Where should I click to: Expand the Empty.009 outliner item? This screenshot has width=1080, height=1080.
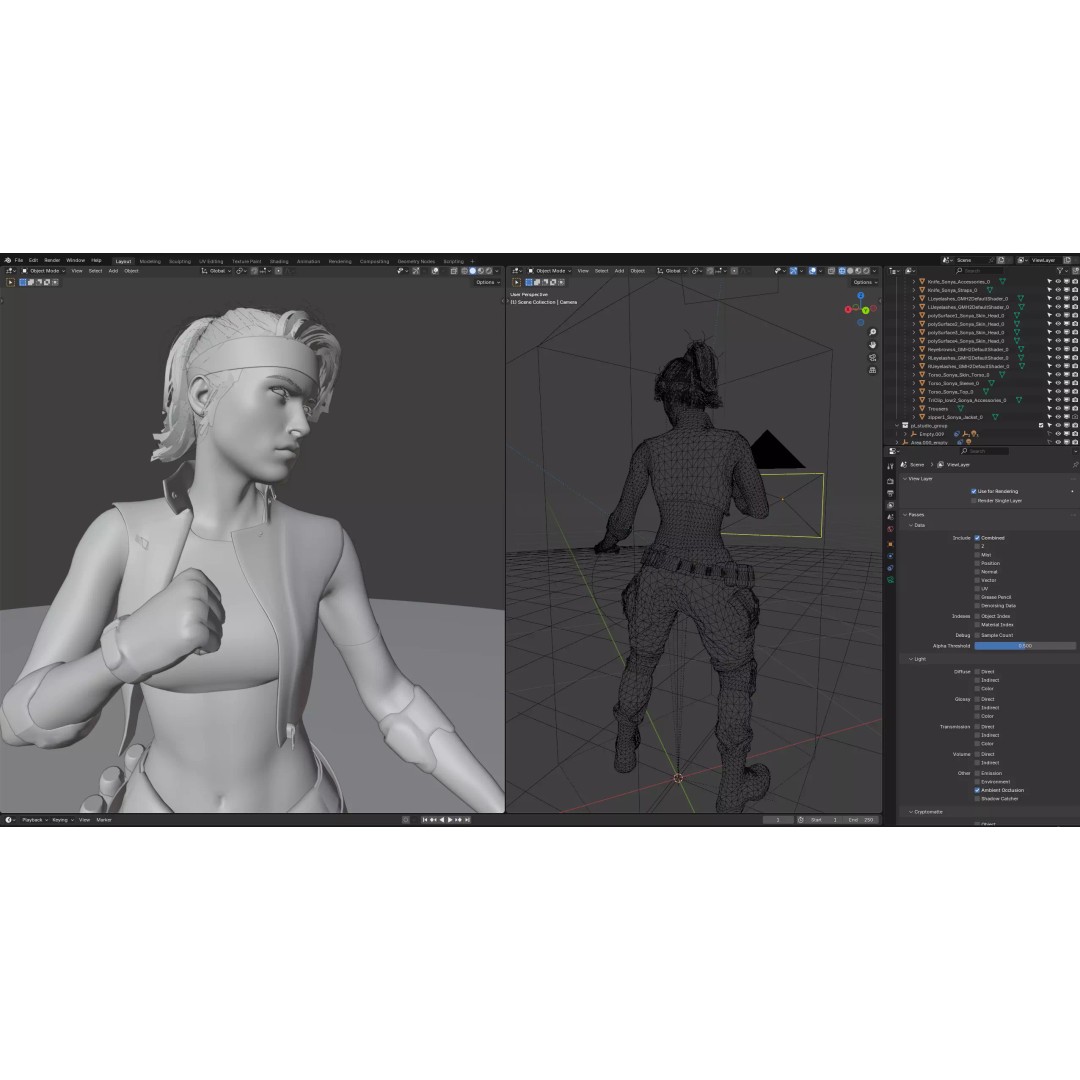pos(906,434)
